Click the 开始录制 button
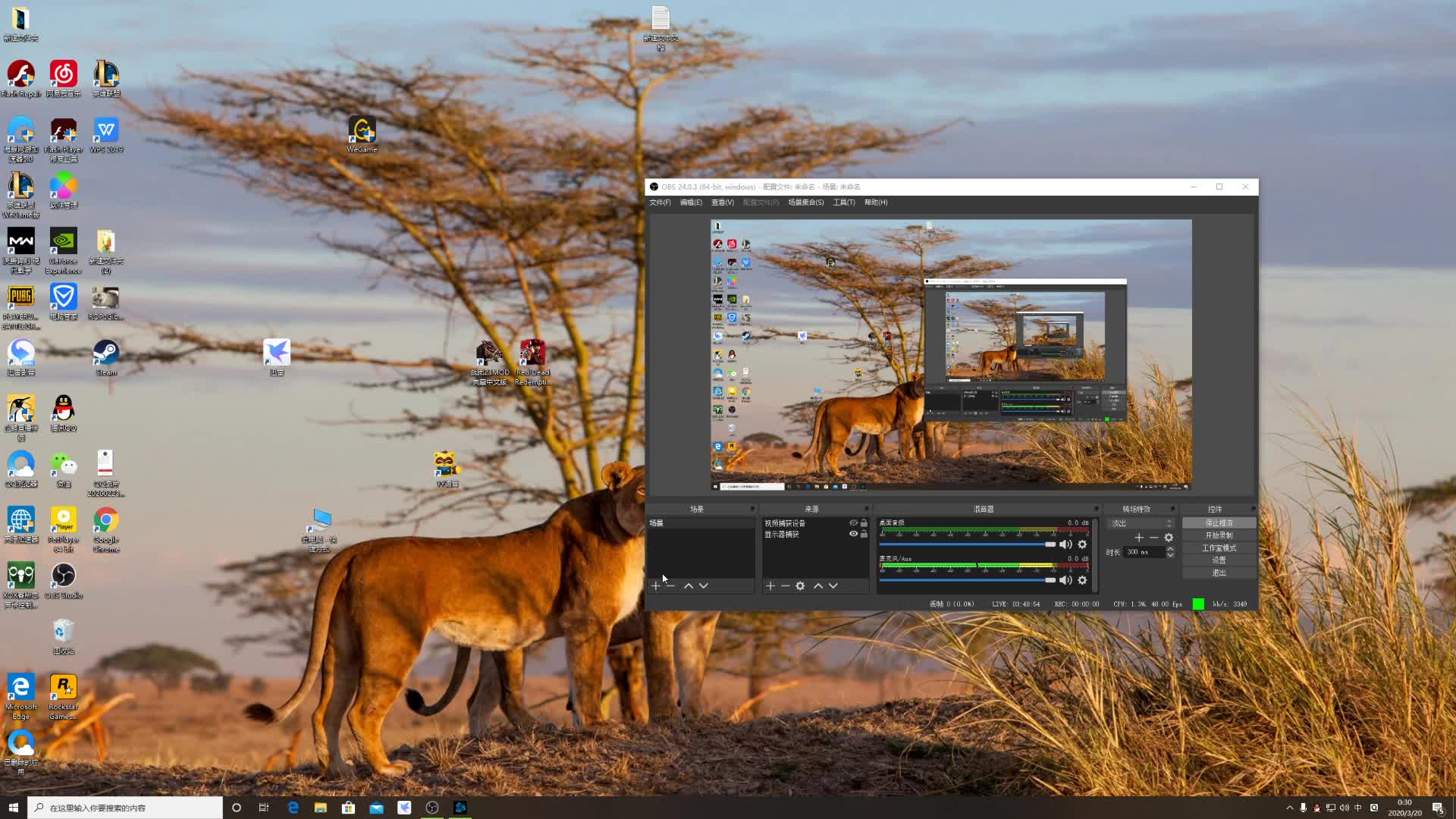1456x819 pixels. coord(1219,535)
